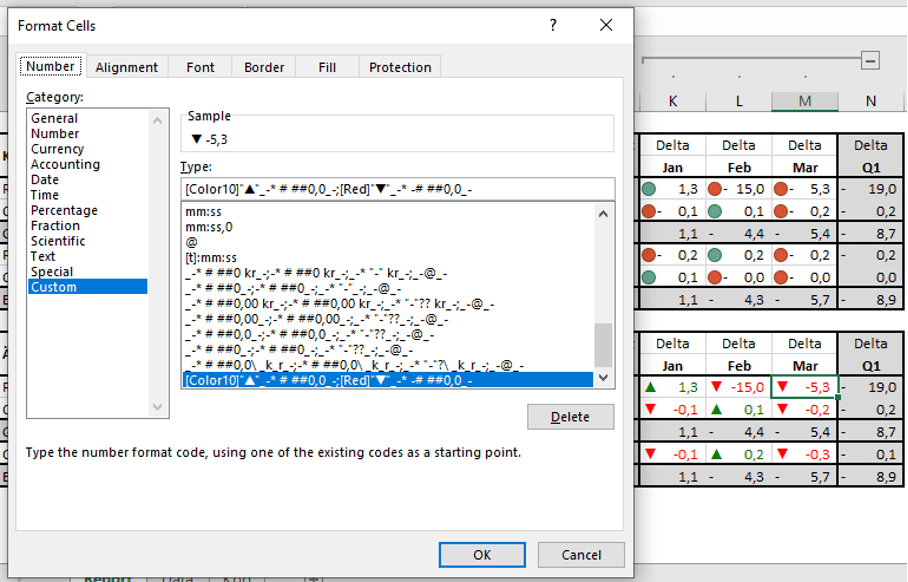This screenshot has height=582, width=908.
Task: Click the Type list scroll-up arrow
Action: tap(603, 214)
